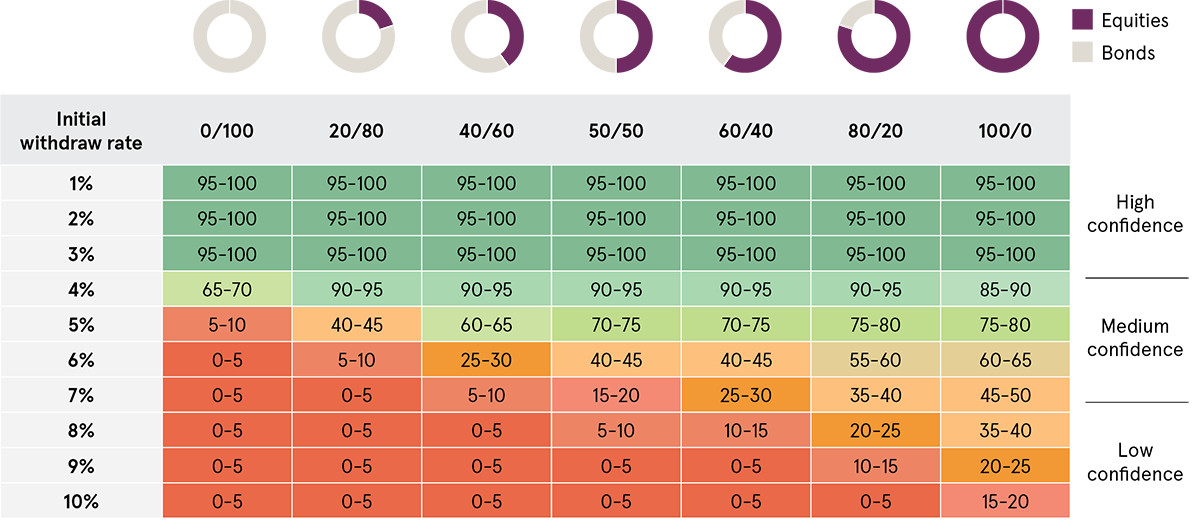
Task: Select the 0/100 allocation column header
Action: (227, 131)
